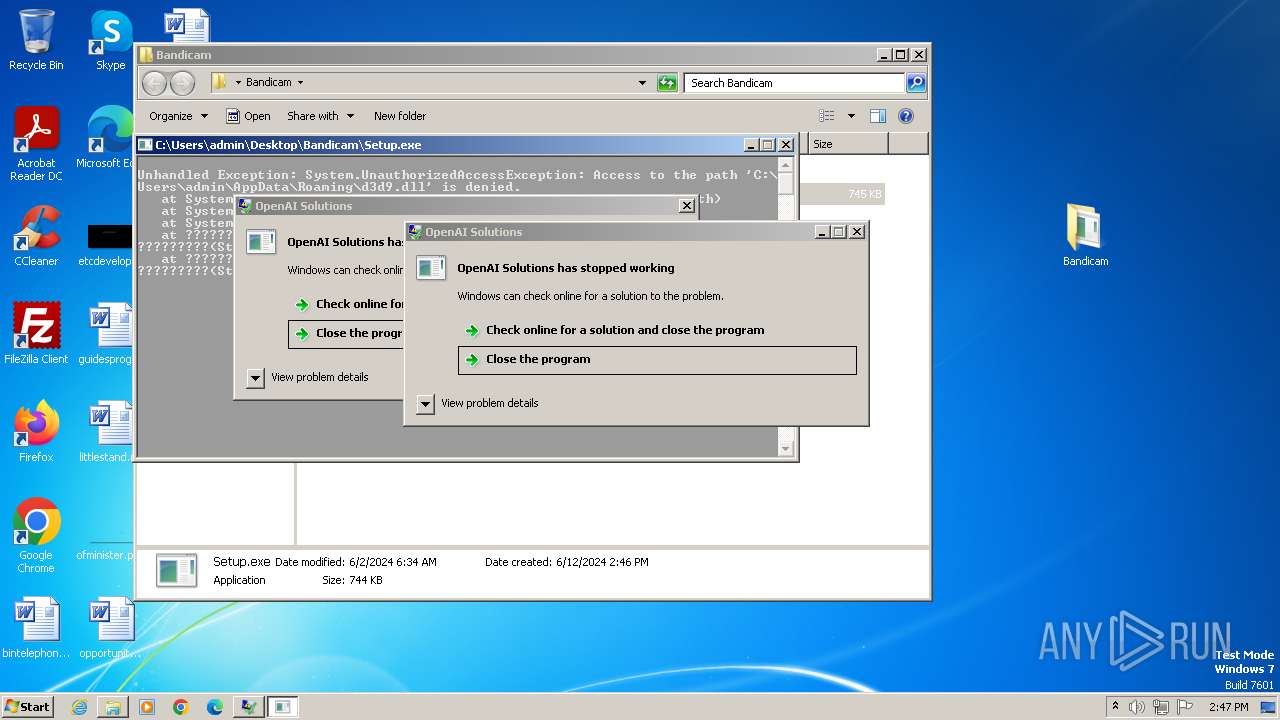Open the views options dropdown arrow
The width and height of the screenshot is (1280, 720).
click(851, 116)
